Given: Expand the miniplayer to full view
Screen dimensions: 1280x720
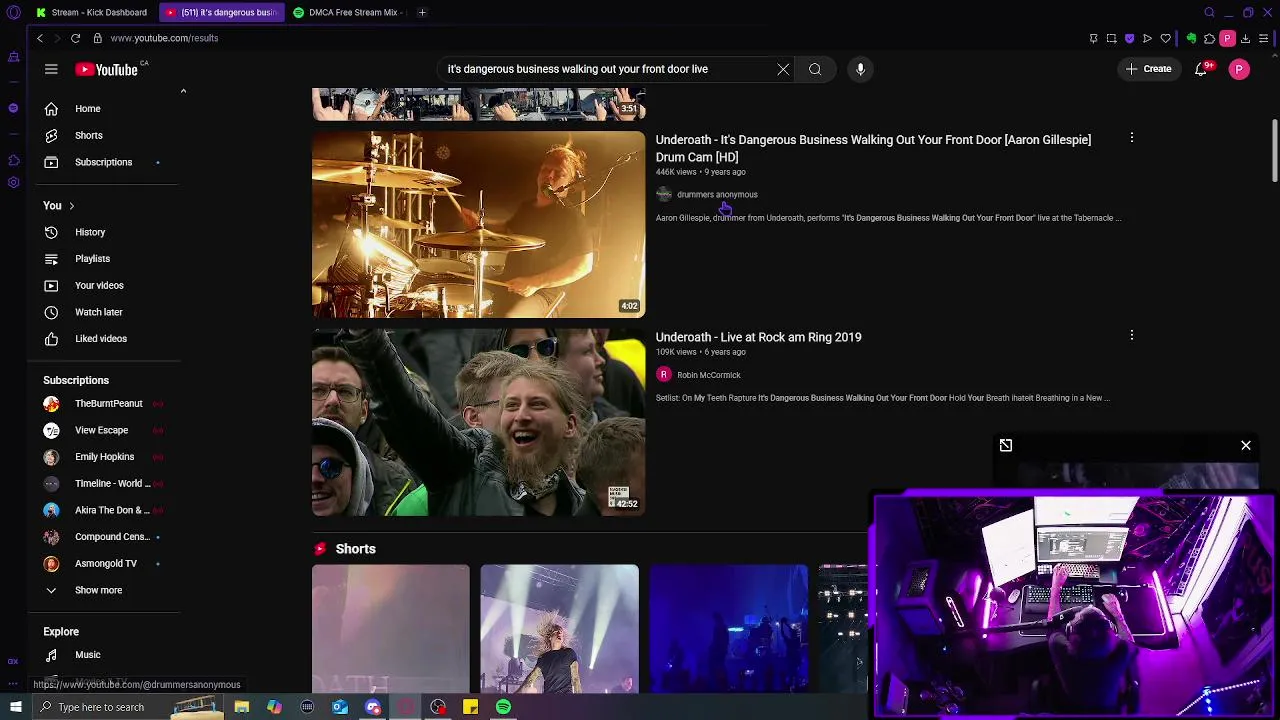Looking at the screenshot, I should tap(1006, 445).
